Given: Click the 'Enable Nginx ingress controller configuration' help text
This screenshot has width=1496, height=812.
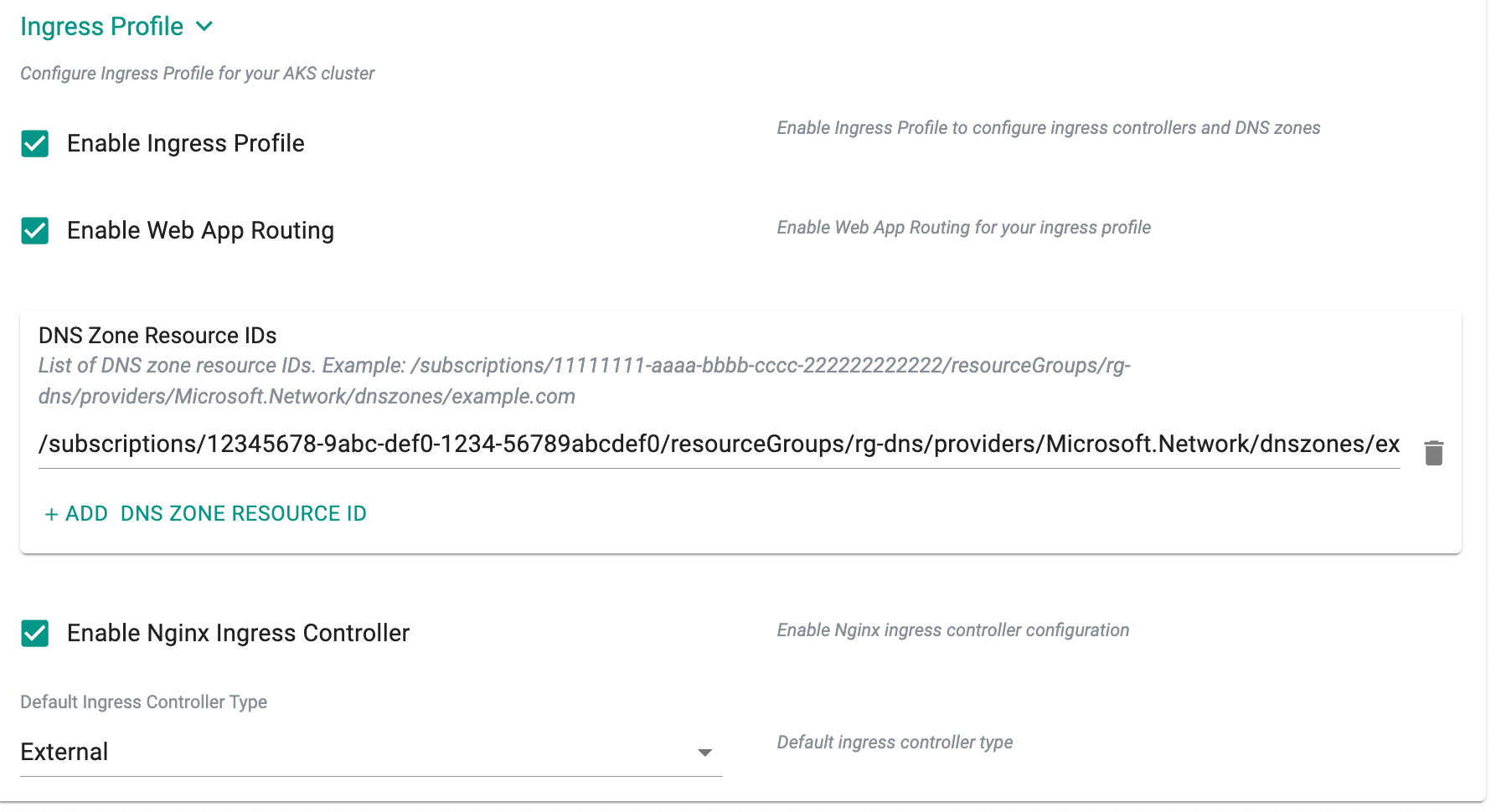Looking at the screenshot, I should [952, 630].
